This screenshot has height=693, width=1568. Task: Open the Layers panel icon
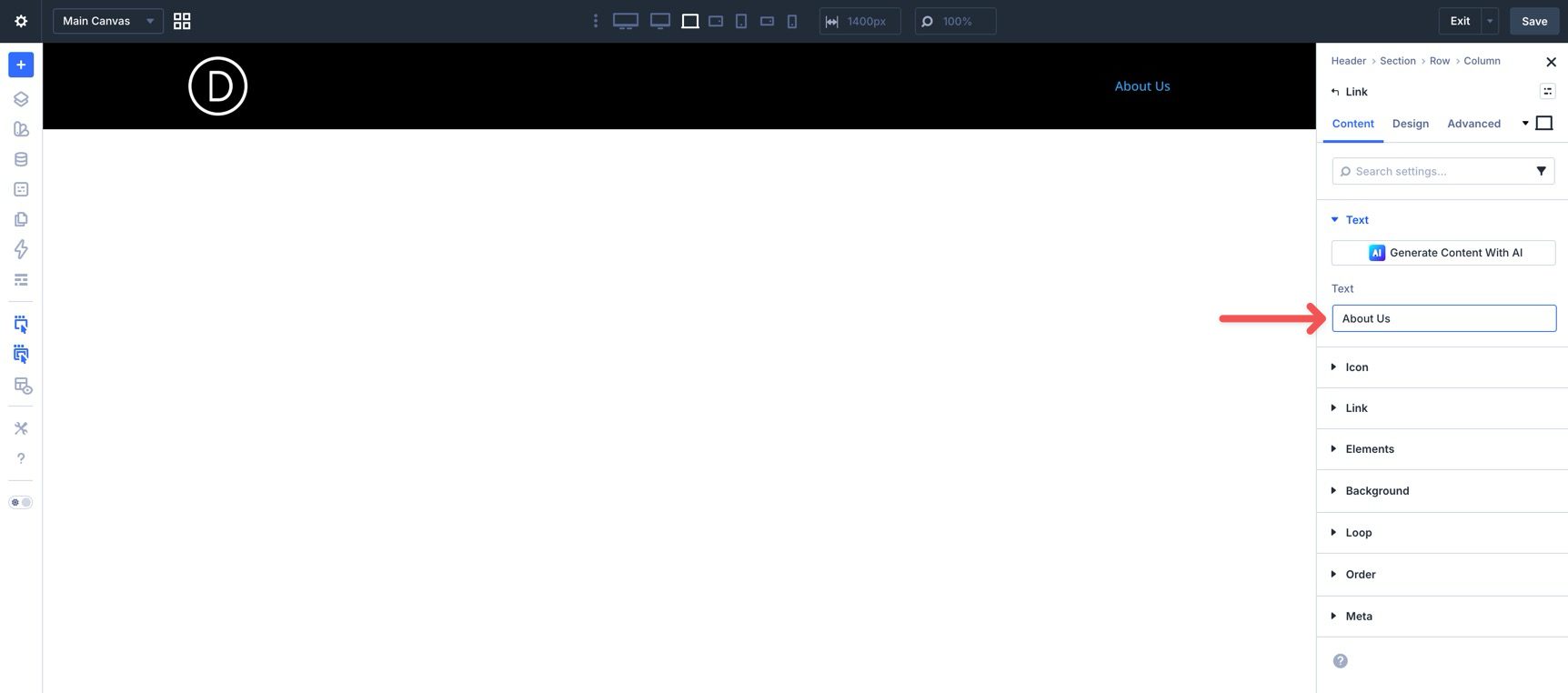coord(21,99)
